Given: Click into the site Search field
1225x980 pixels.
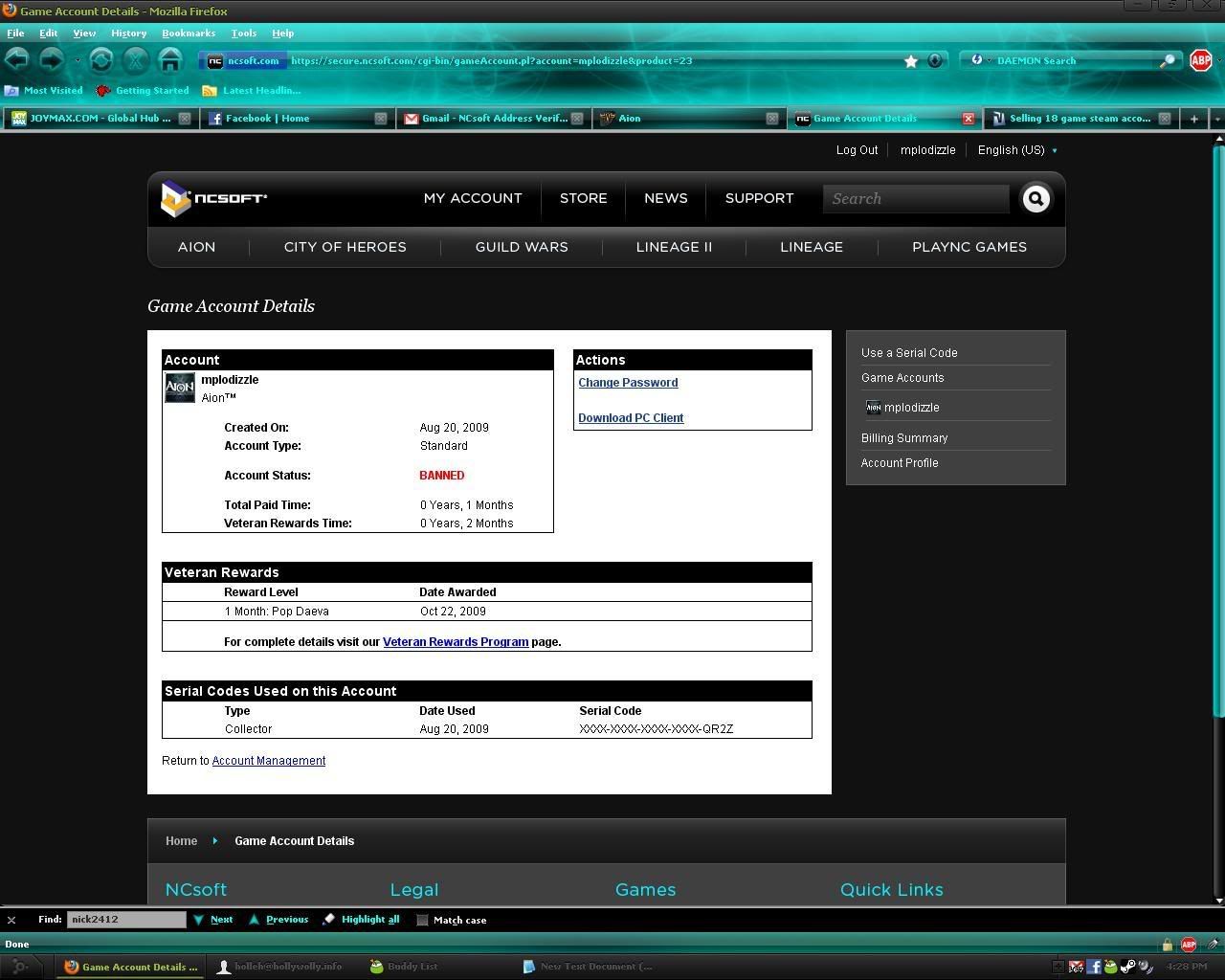Looking at the screenshot, I should 916,199.
